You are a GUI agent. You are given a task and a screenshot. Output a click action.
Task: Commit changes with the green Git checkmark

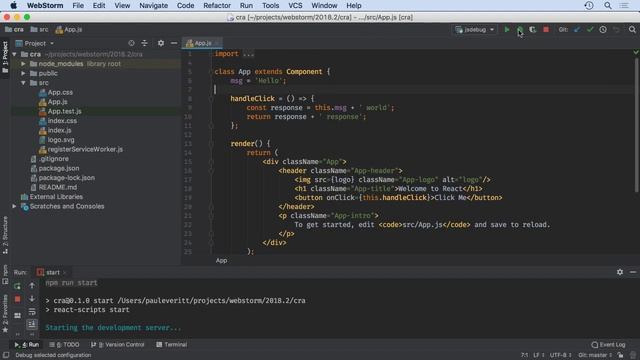pos(590,30)
